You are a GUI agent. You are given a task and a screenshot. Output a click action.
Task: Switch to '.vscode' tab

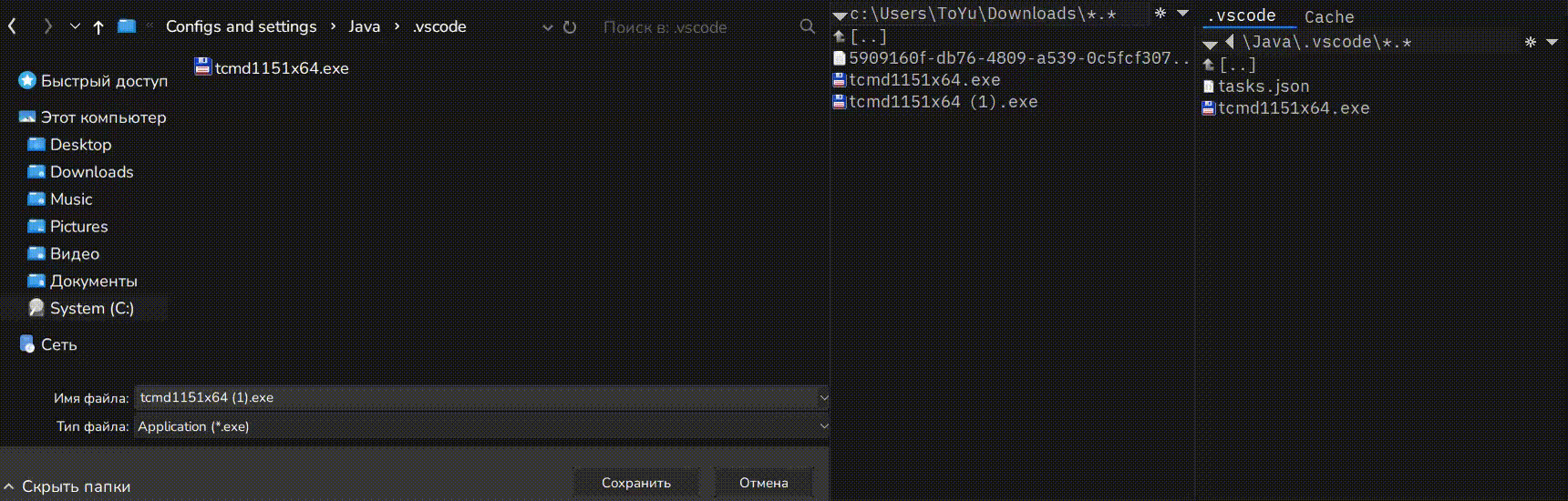[x=1242, y=15]
